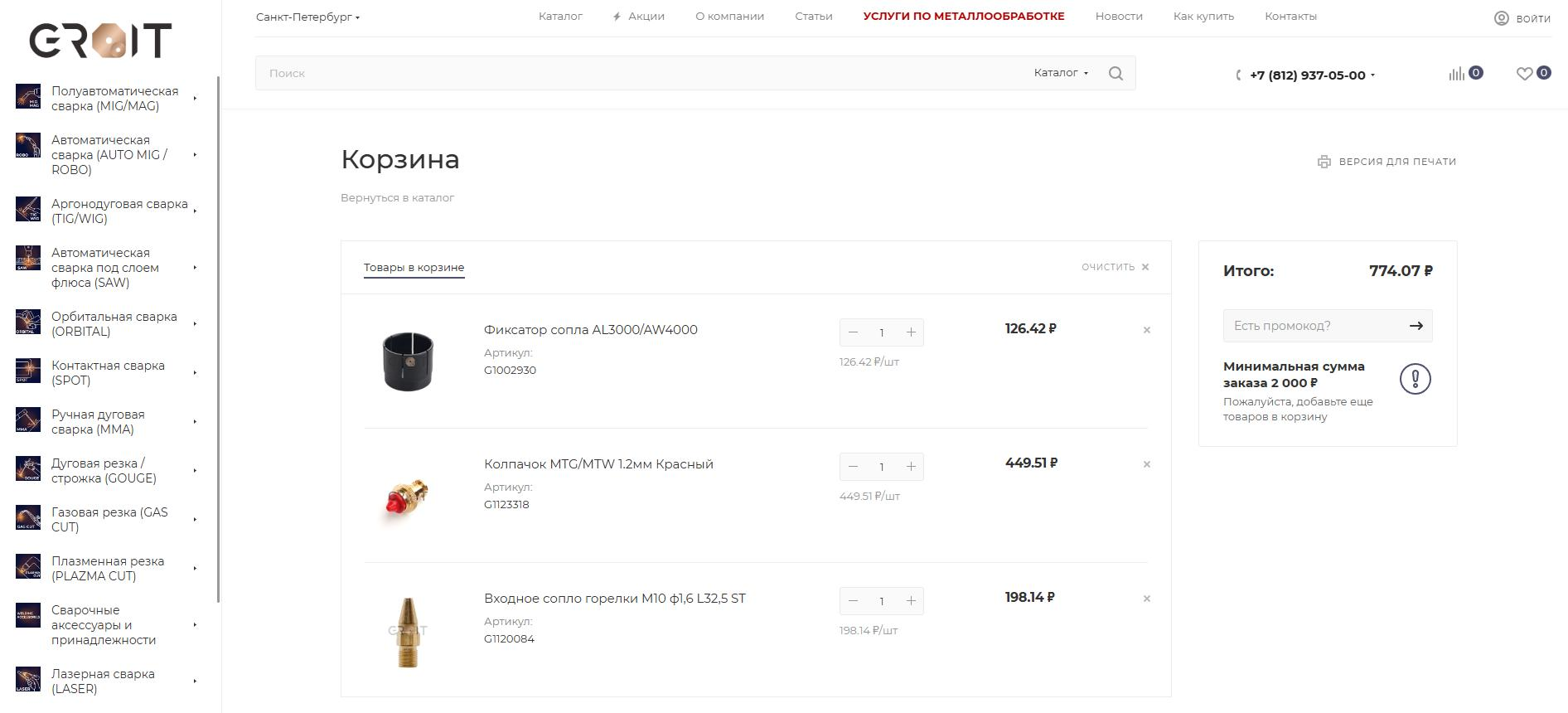Increase quantity of Входное сопло горелки
This screenshot has height=713, width=1568.
911,601
